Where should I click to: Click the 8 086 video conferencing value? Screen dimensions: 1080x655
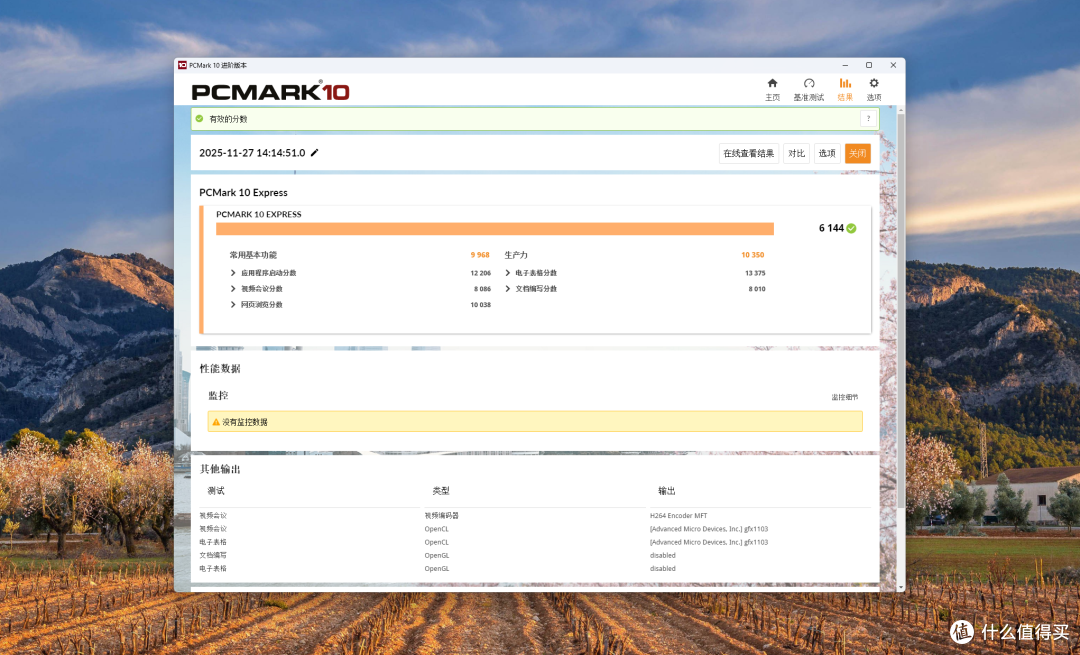point(482,289)
